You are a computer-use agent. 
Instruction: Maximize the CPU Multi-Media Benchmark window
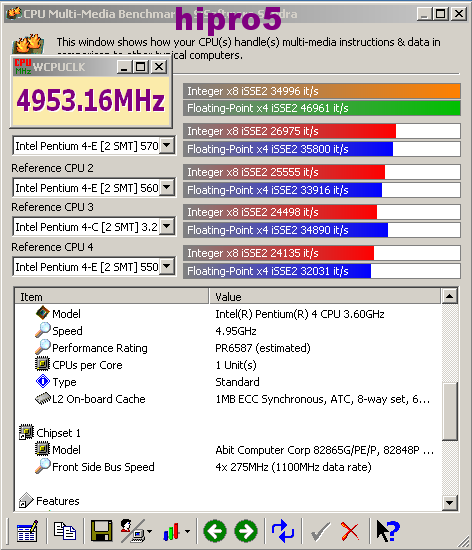point(440,14)
